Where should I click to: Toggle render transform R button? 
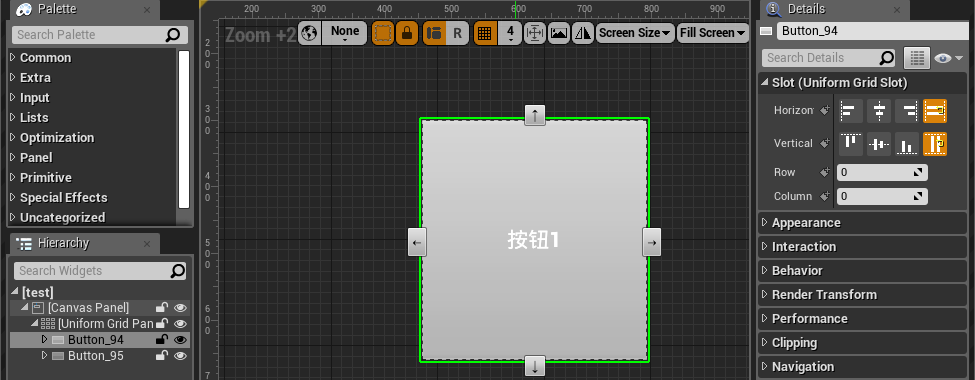457,33
